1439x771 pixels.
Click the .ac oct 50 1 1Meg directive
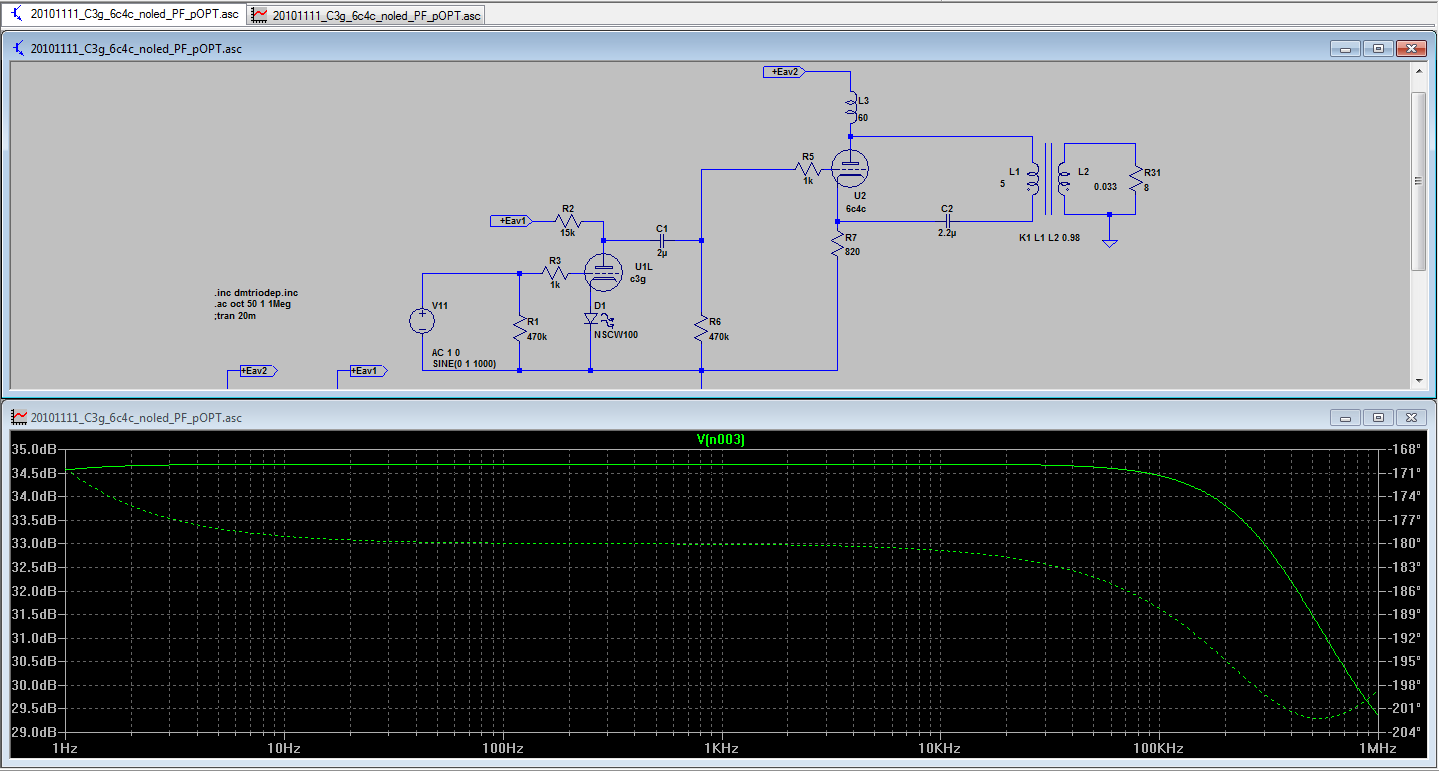pos(252,304)
